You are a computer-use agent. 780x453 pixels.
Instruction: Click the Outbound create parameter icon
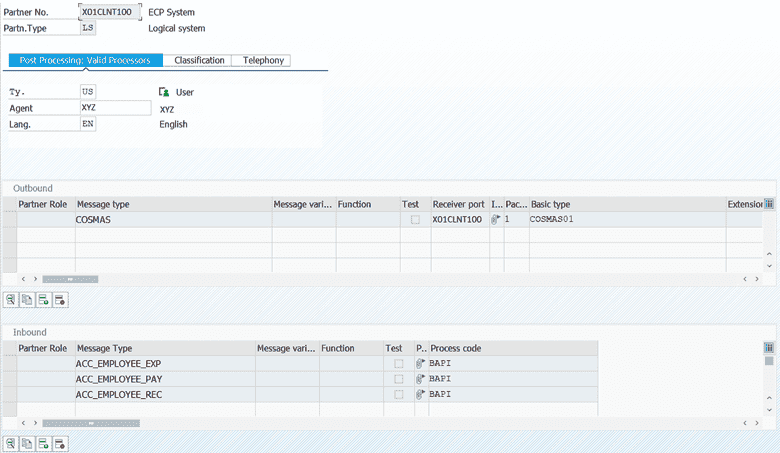pos(44,299)
